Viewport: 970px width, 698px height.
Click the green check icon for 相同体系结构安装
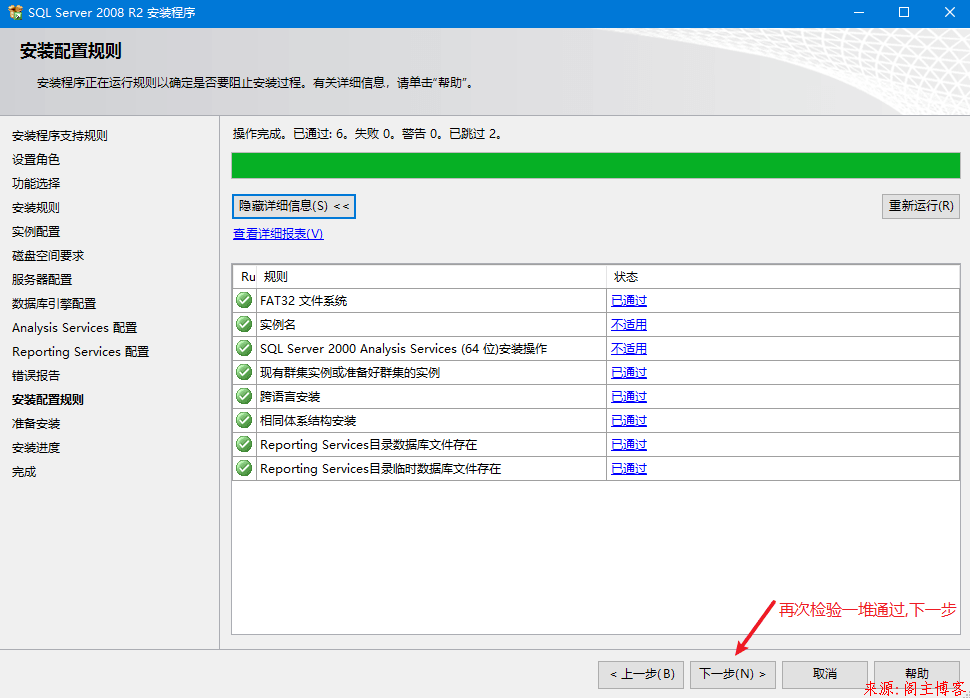coord(244,421)
